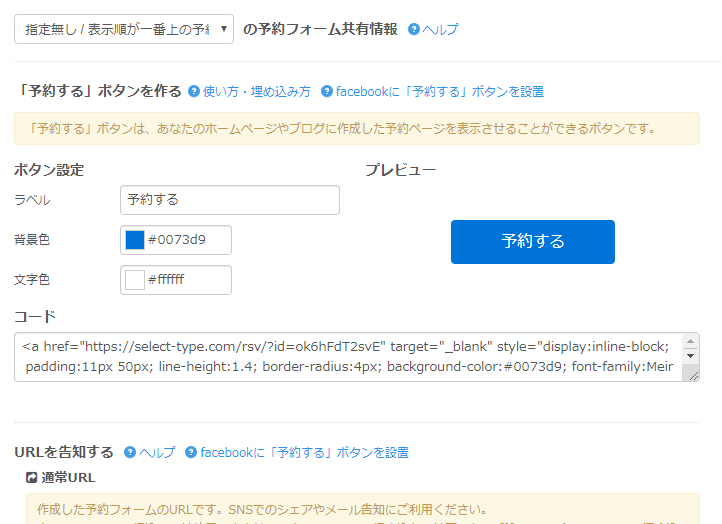Click the code box scrollbar down arrow

(x=690, y=357)
